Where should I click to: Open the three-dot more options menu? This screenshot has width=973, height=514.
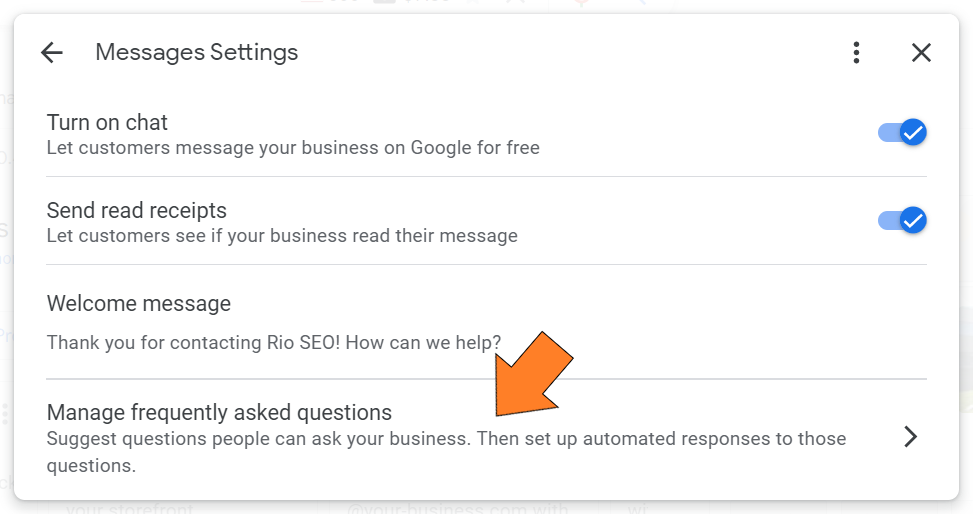pos(856,53)
